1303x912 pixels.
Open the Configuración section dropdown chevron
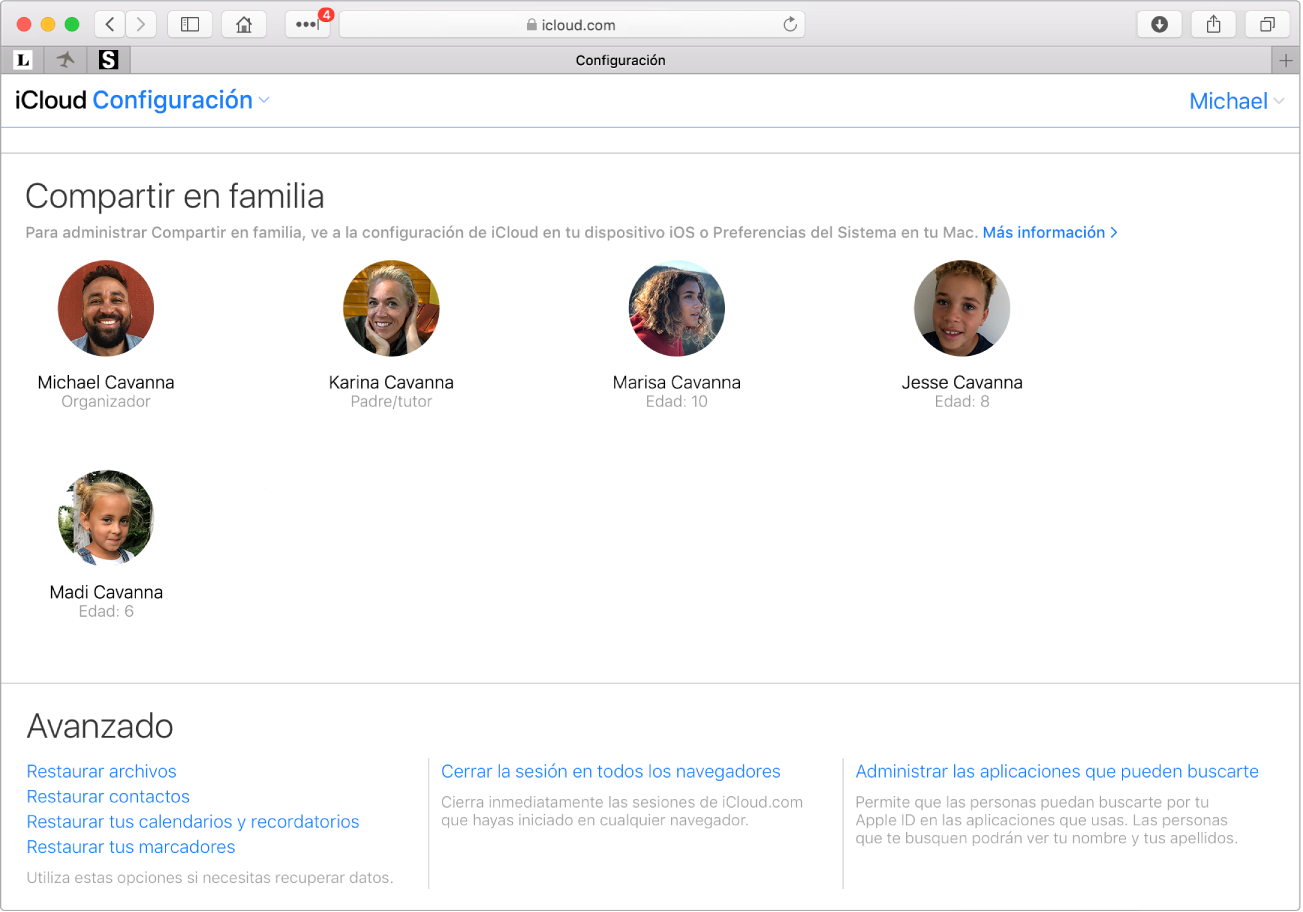[263, 100]
